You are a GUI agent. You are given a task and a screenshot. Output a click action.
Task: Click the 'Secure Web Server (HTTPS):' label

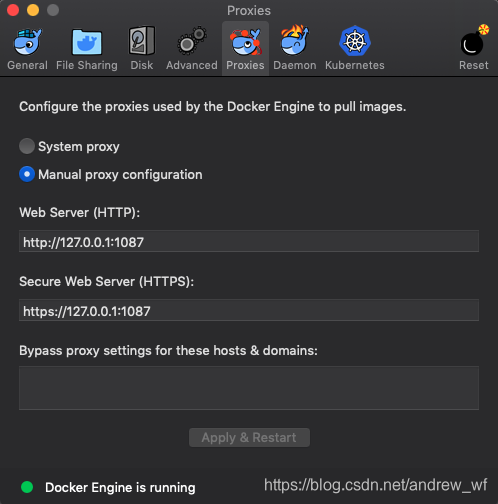(107, 282)
